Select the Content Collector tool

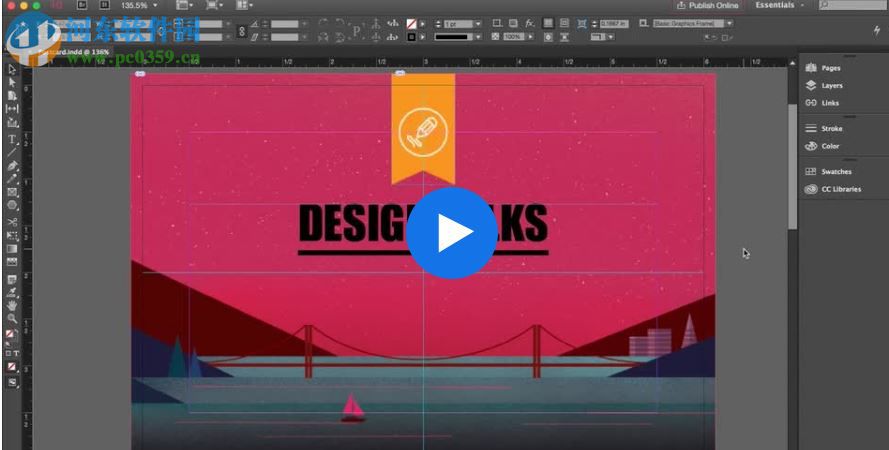point(12,122)
